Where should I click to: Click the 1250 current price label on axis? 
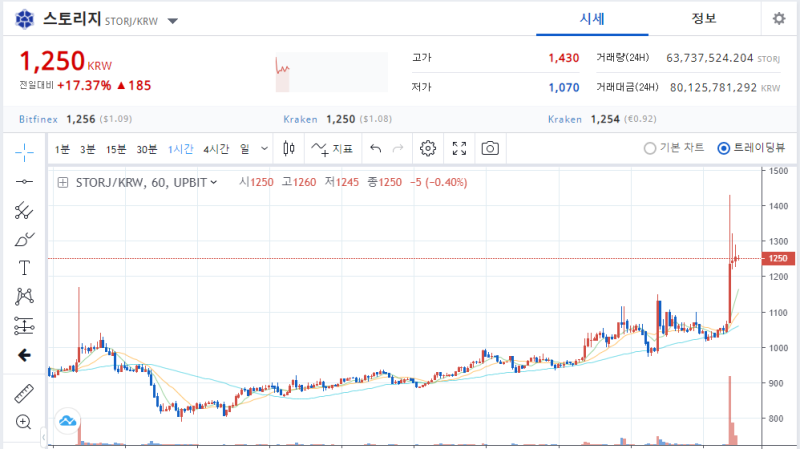[x=778, y=258]
